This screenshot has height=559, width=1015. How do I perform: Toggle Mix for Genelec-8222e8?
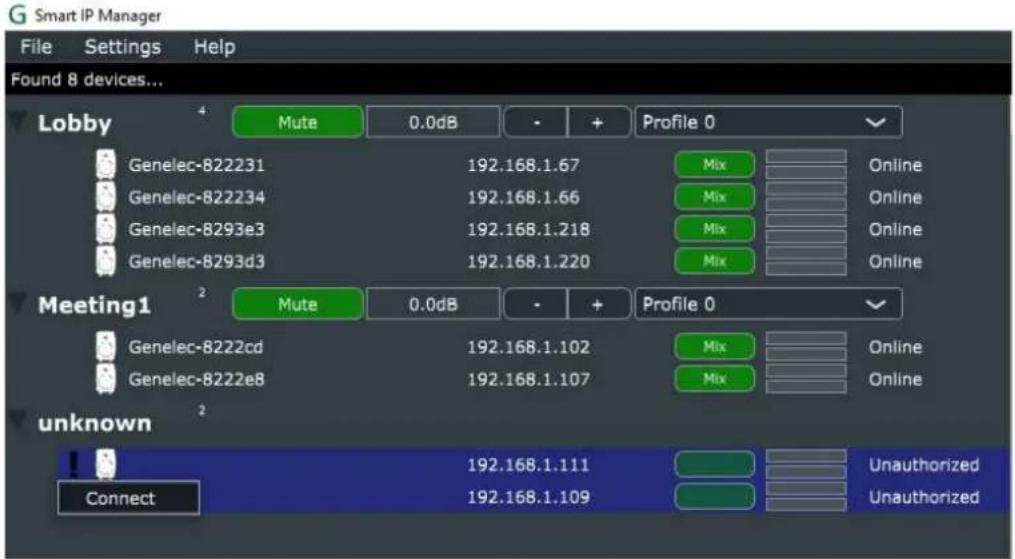coord(715,379)
